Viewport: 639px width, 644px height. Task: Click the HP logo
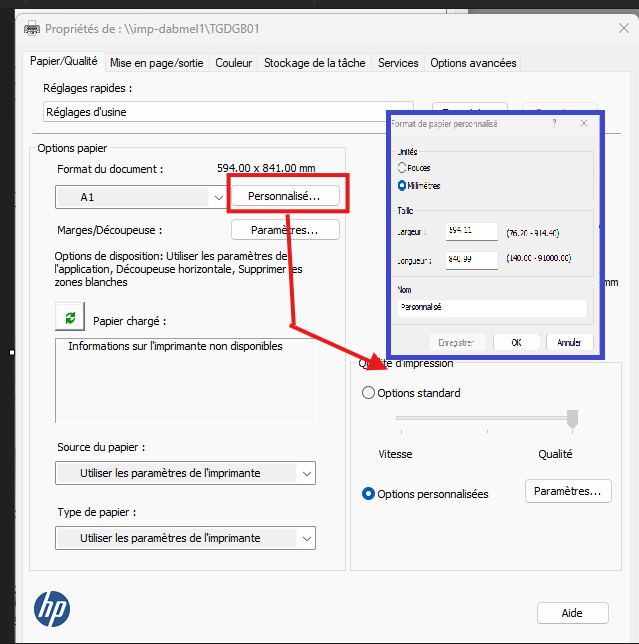tap(52, 608)
